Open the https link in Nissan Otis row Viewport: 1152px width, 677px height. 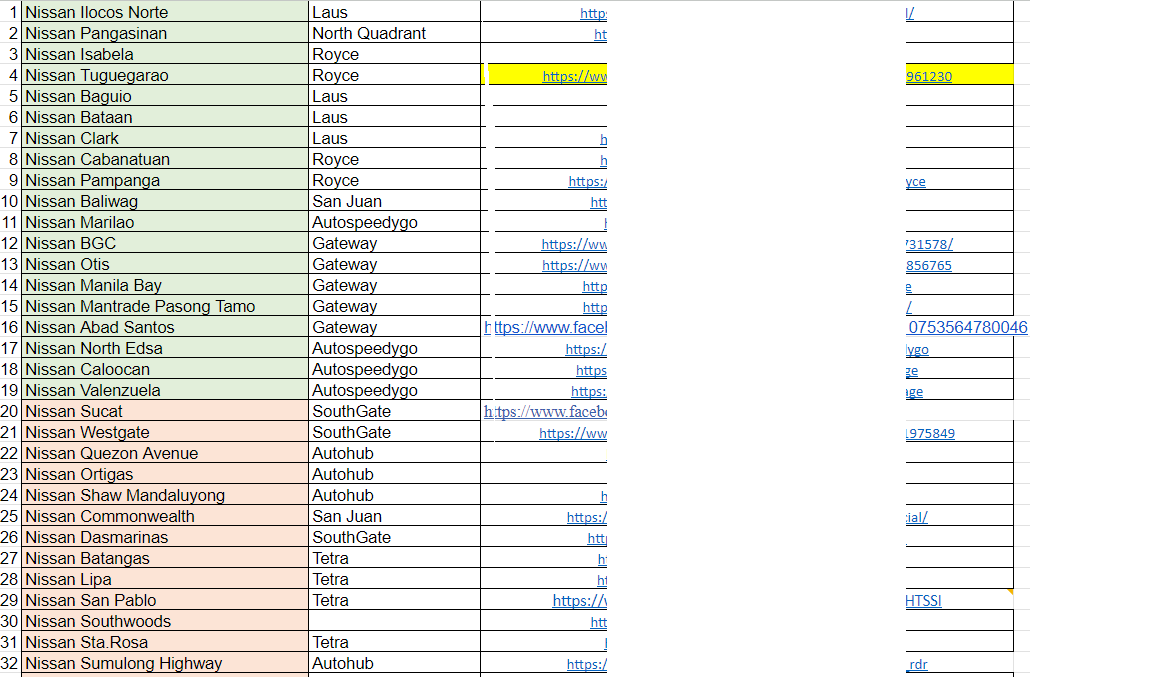point(575,265)
